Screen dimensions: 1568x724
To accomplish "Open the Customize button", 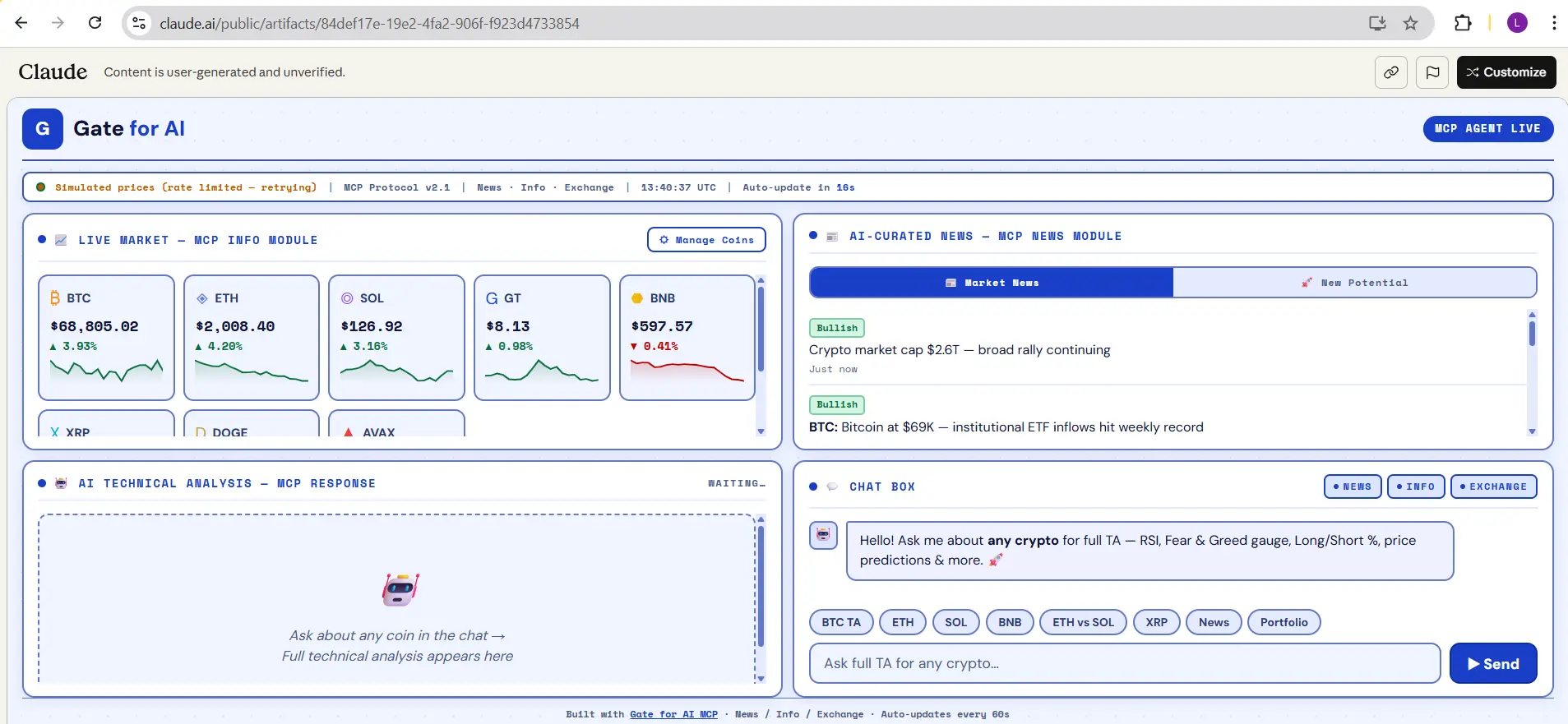I will pyautogui.click(x=1506, y=72).
